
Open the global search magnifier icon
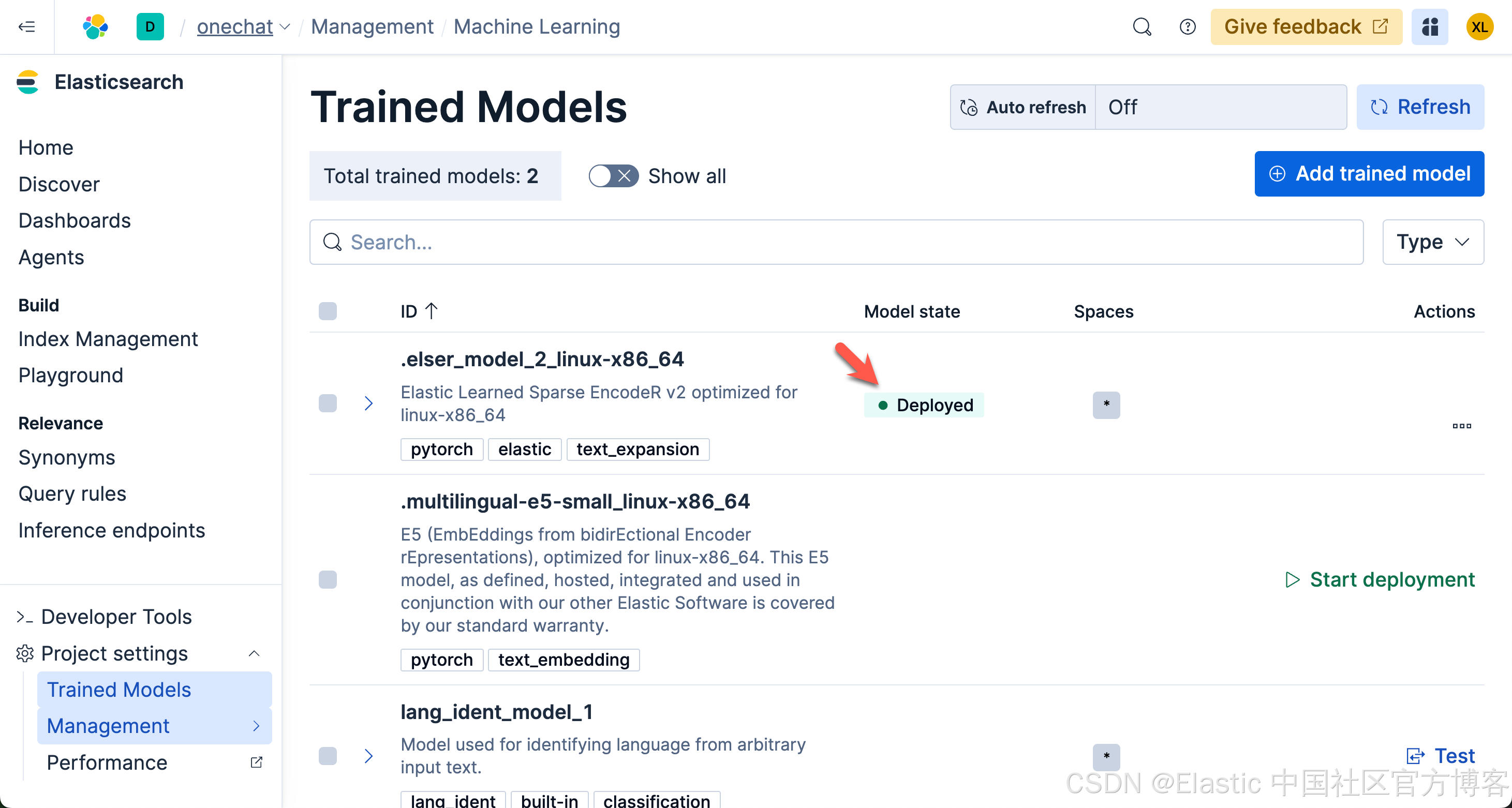[1142, 27]
